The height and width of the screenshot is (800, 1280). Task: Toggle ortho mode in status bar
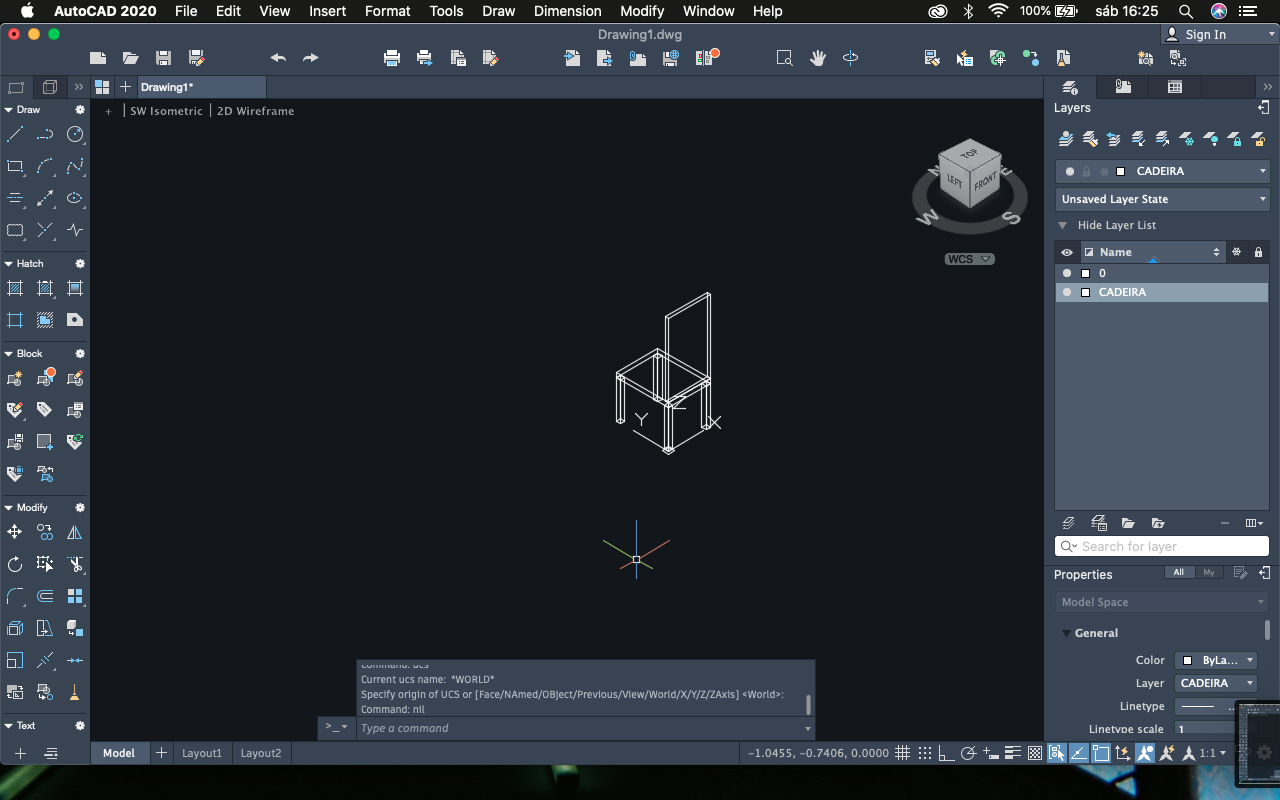coord(946,753)
